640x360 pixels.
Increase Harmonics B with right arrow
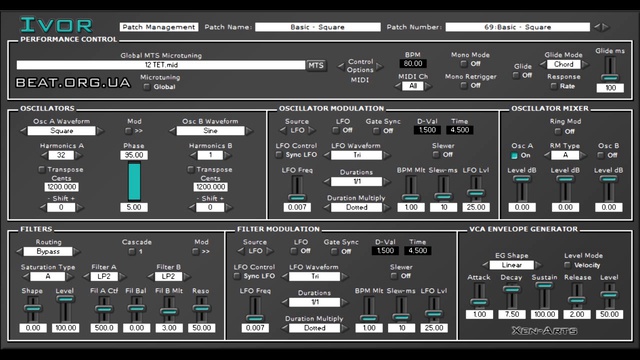[x=228, y=156]
